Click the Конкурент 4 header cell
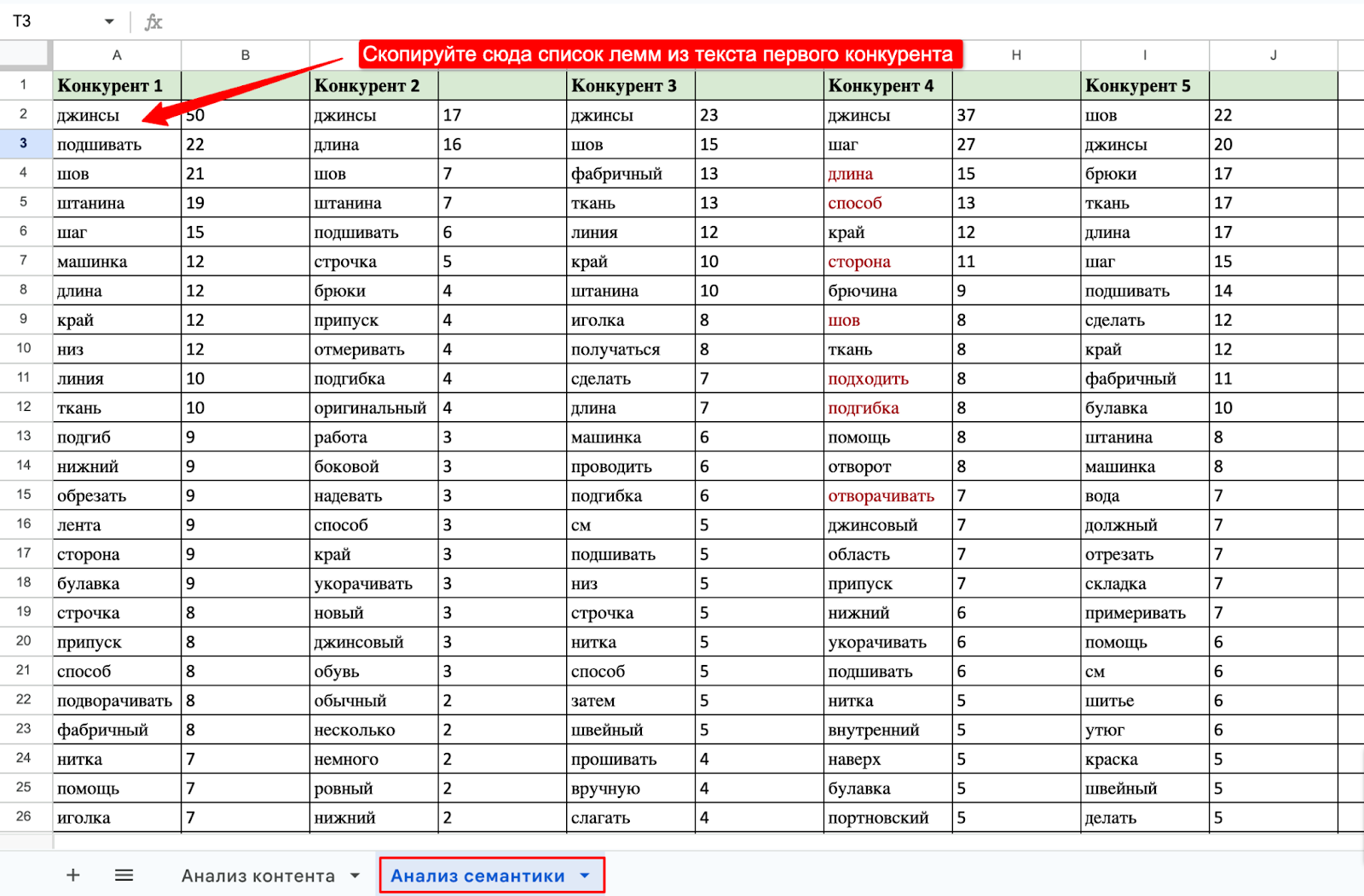1364x896 pixels. tap(888, 85)
